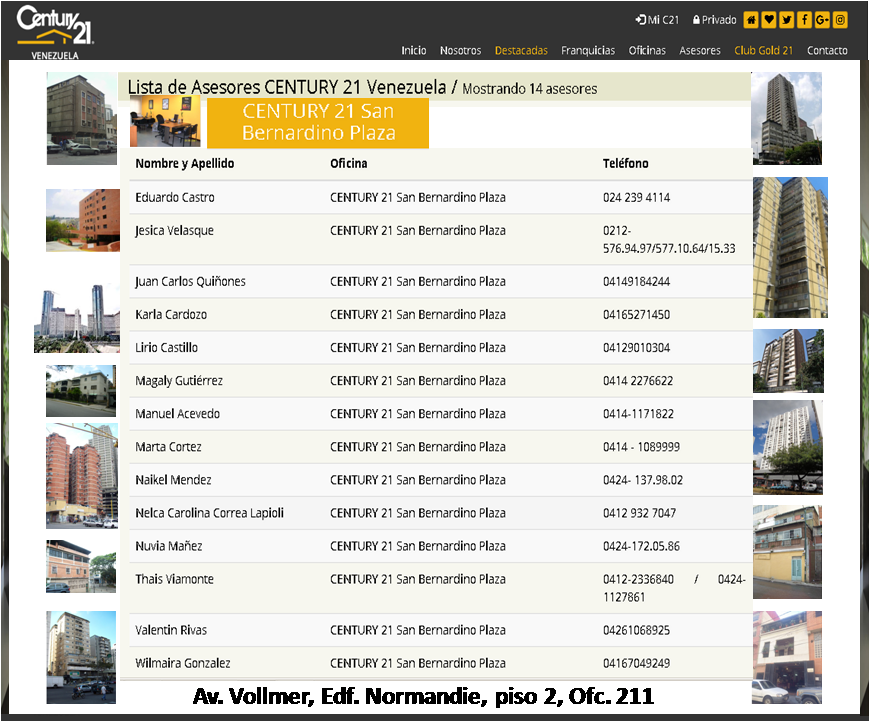Open the yellow high-rise building photo

pos(790,248)
